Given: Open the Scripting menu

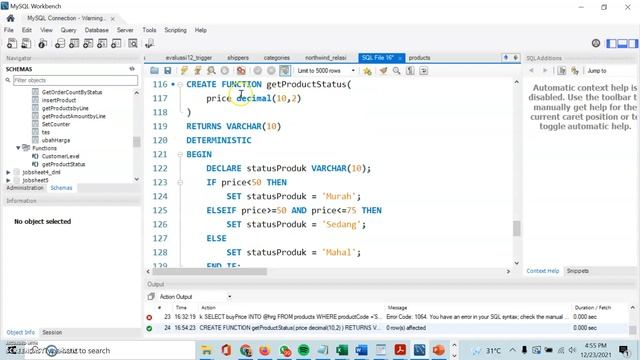Looking at the screenshot, I should [x=175, y=30].
